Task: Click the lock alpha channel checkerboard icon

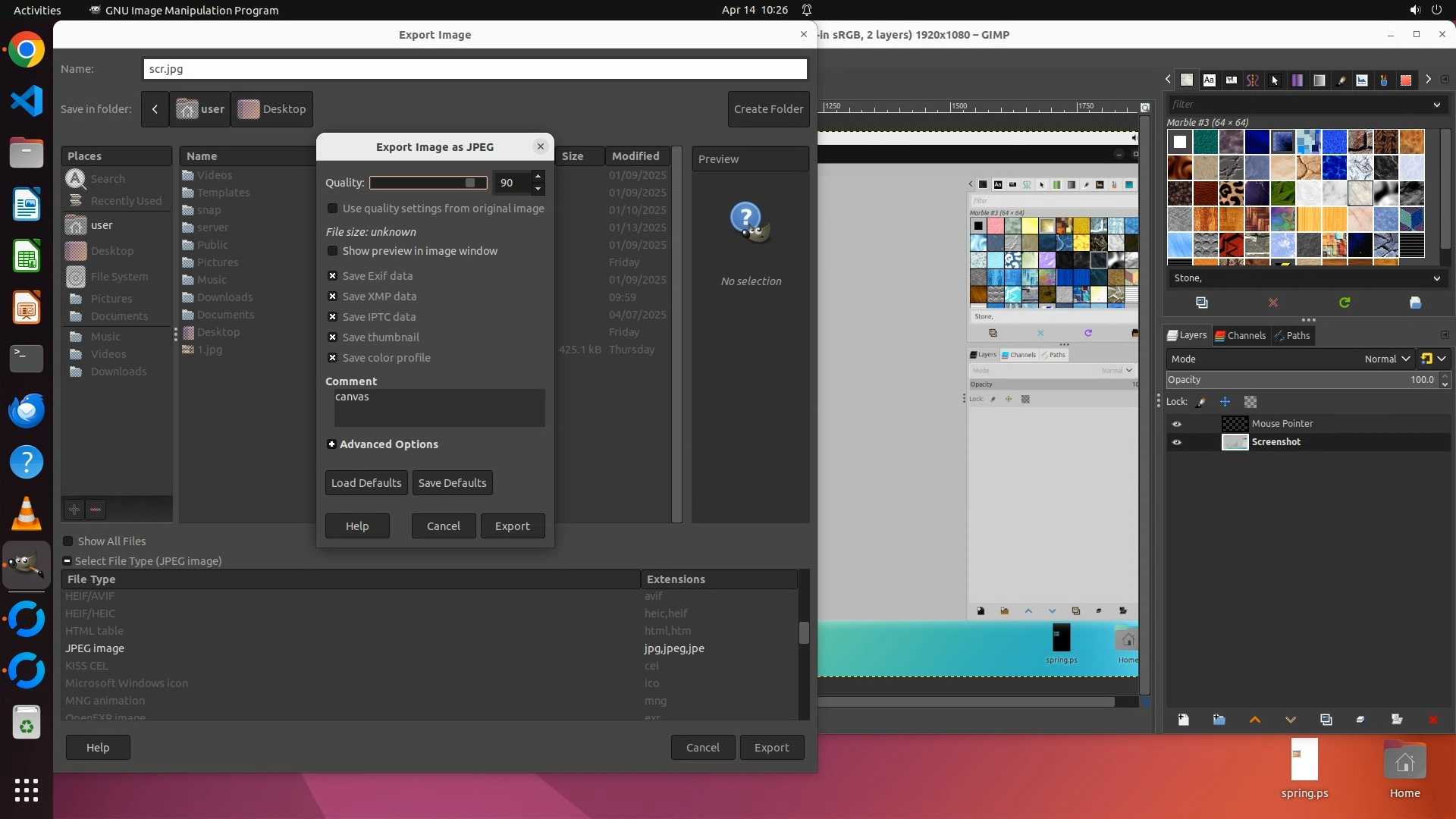Action: click(x=1250, y=402)
